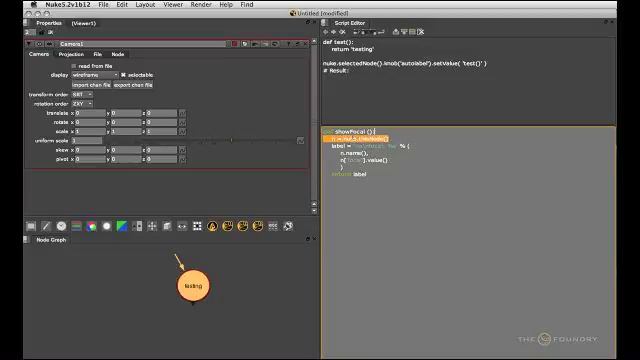Click the red node color swatch on Camera1
Viewport: 640px width, 360px height.
(235, 44)
